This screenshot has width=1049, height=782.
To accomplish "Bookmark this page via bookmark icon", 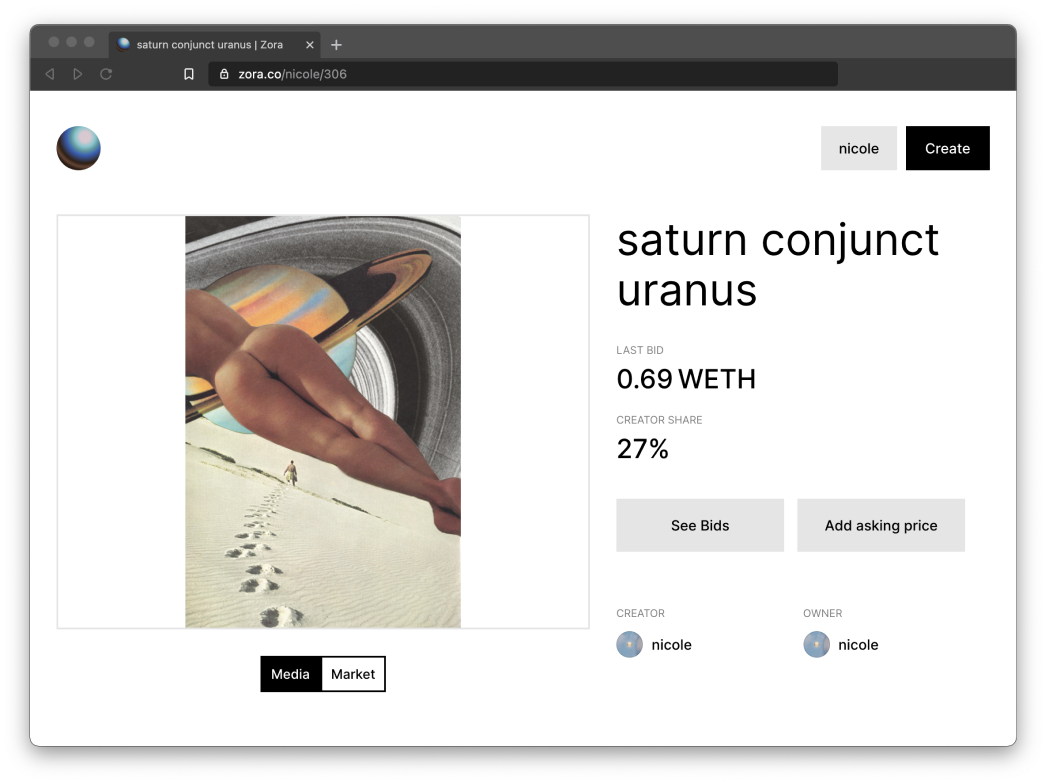I will pyautogui.click(x=189, y=74).
